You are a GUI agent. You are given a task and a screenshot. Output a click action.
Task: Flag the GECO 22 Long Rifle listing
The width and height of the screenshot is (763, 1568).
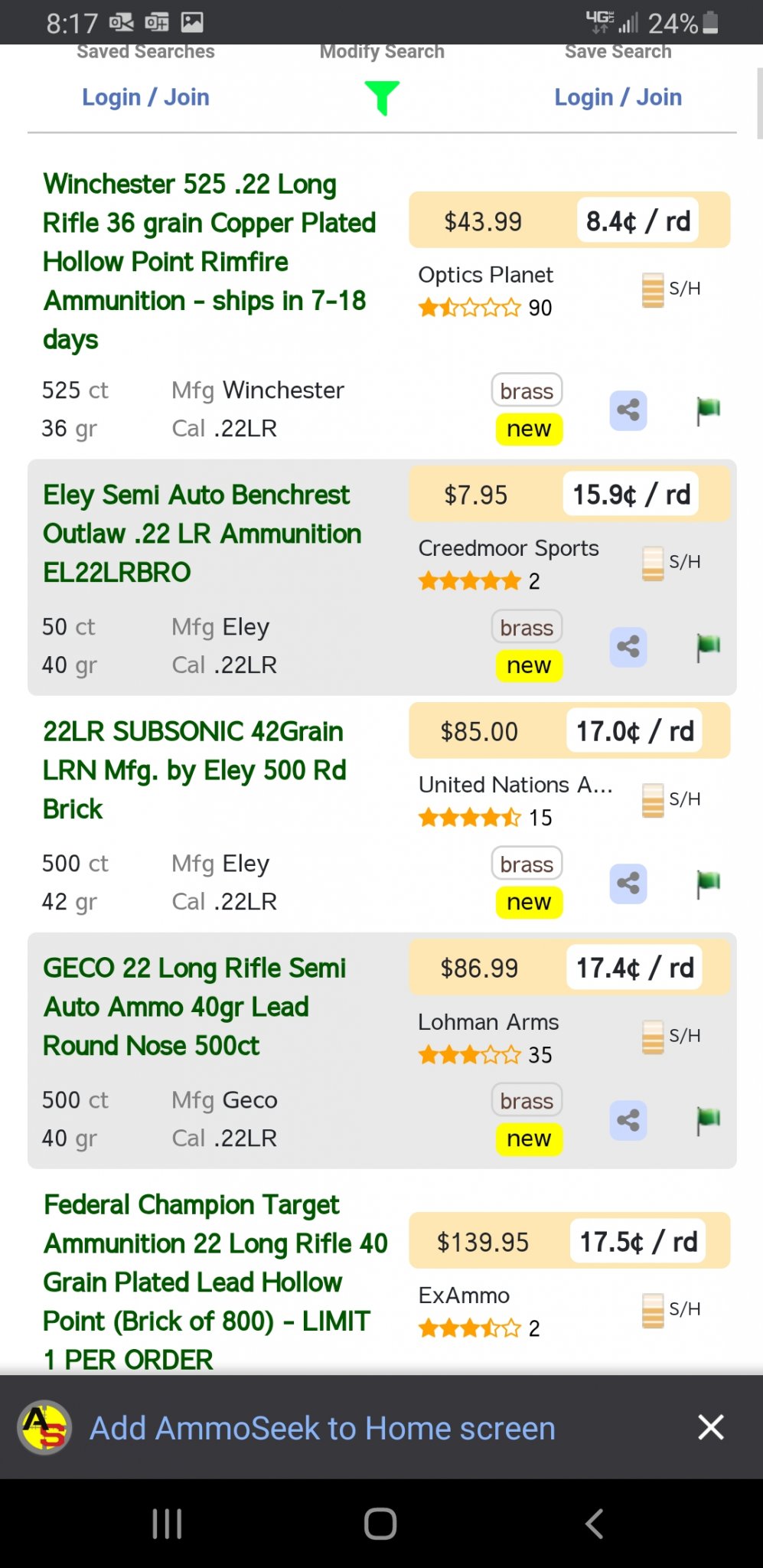tap(708, 1120)
